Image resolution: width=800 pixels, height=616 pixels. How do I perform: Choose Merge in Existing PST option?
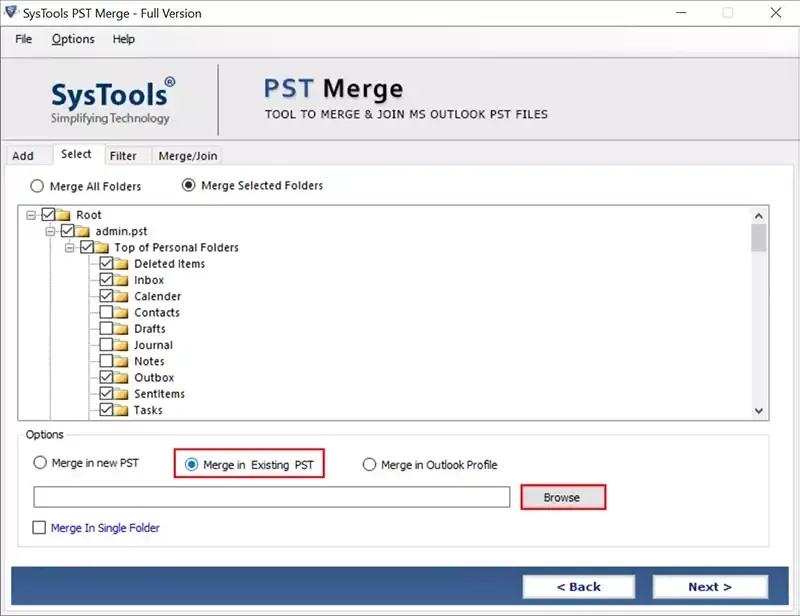click(191, 464)
